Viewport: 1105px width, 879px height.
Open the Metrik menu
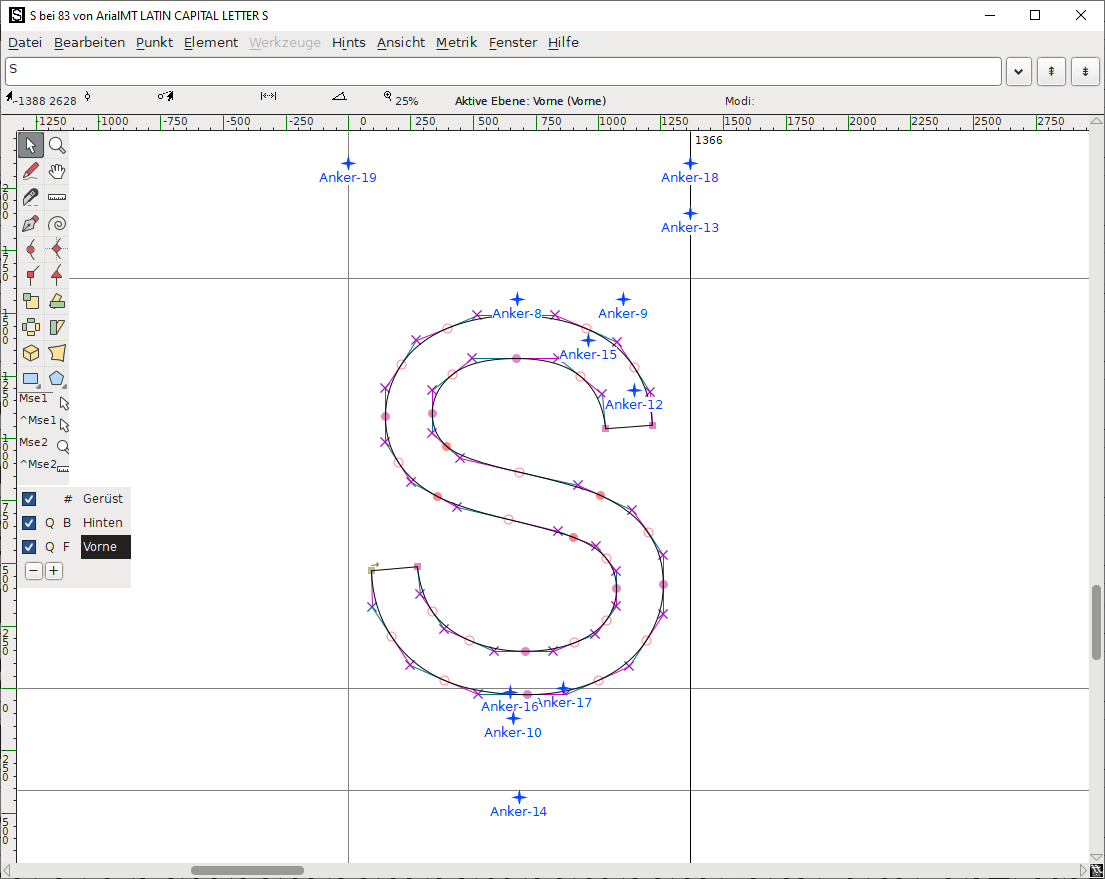[456, 42]
